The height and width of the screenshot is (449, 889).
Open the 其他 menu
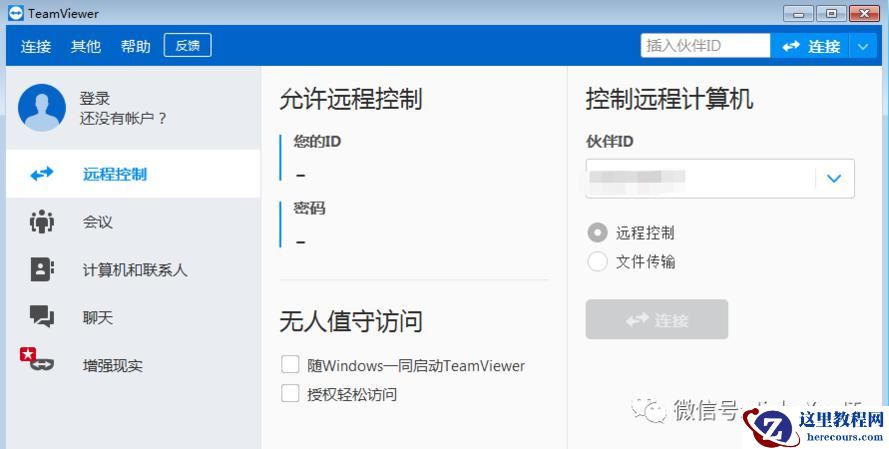pyautogui.click(x=86, y=46)
